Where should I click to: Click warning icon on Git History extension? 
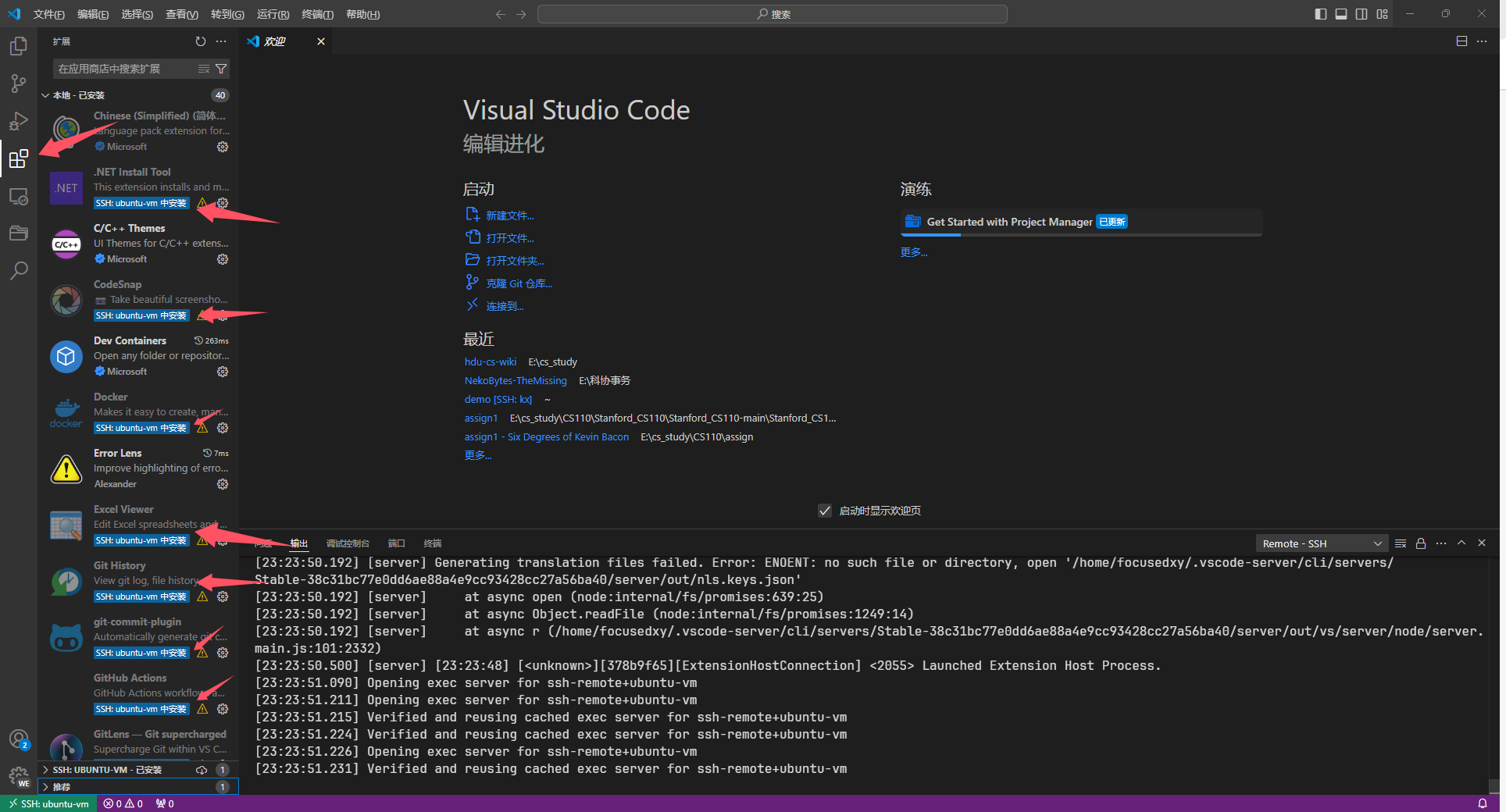(202, 597)
